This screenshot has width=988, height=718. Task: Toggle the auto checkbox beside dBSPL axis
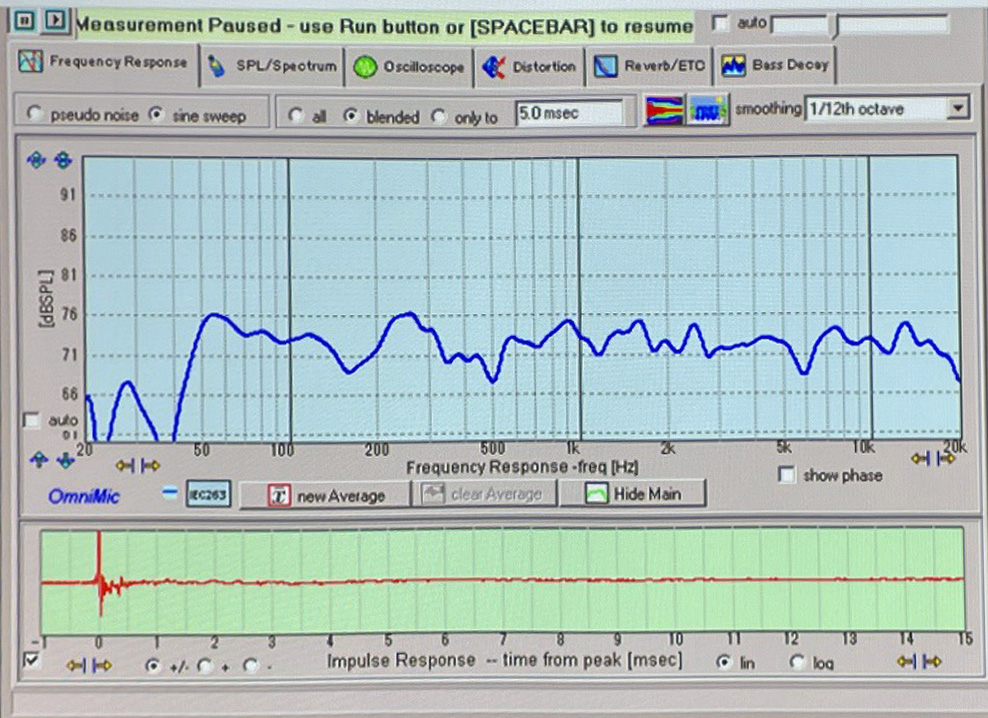(32, 420)
